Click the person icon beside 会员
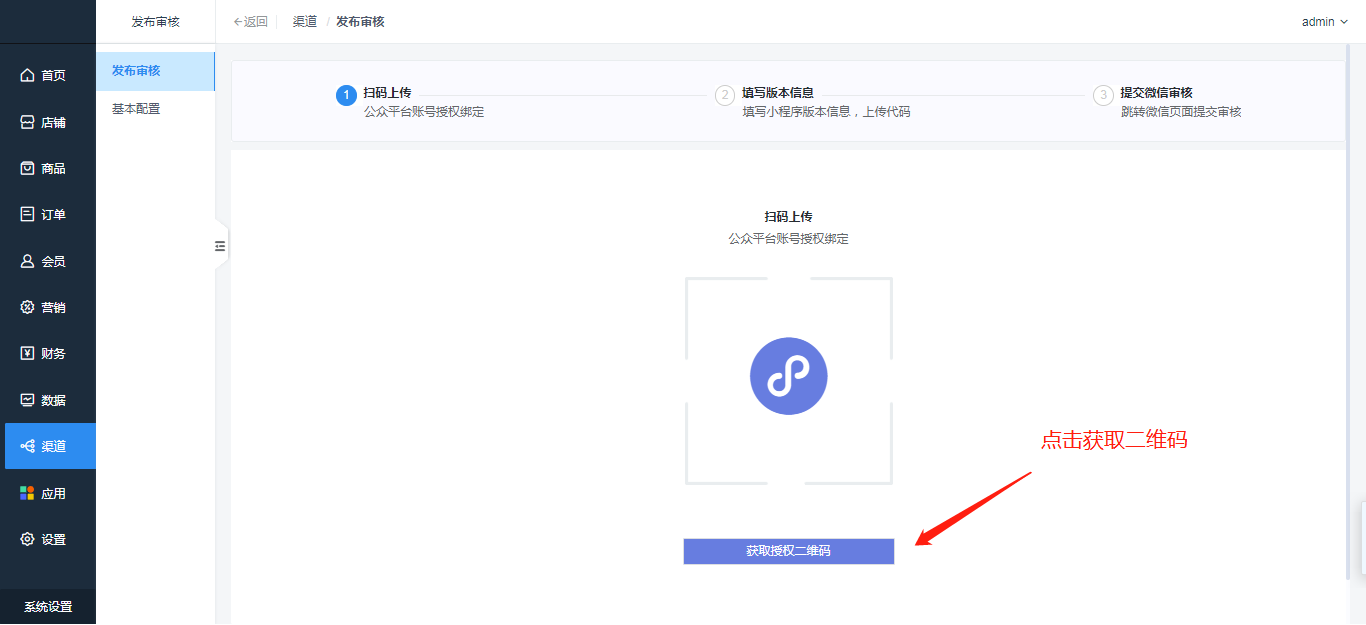 (x=28, y=261)
